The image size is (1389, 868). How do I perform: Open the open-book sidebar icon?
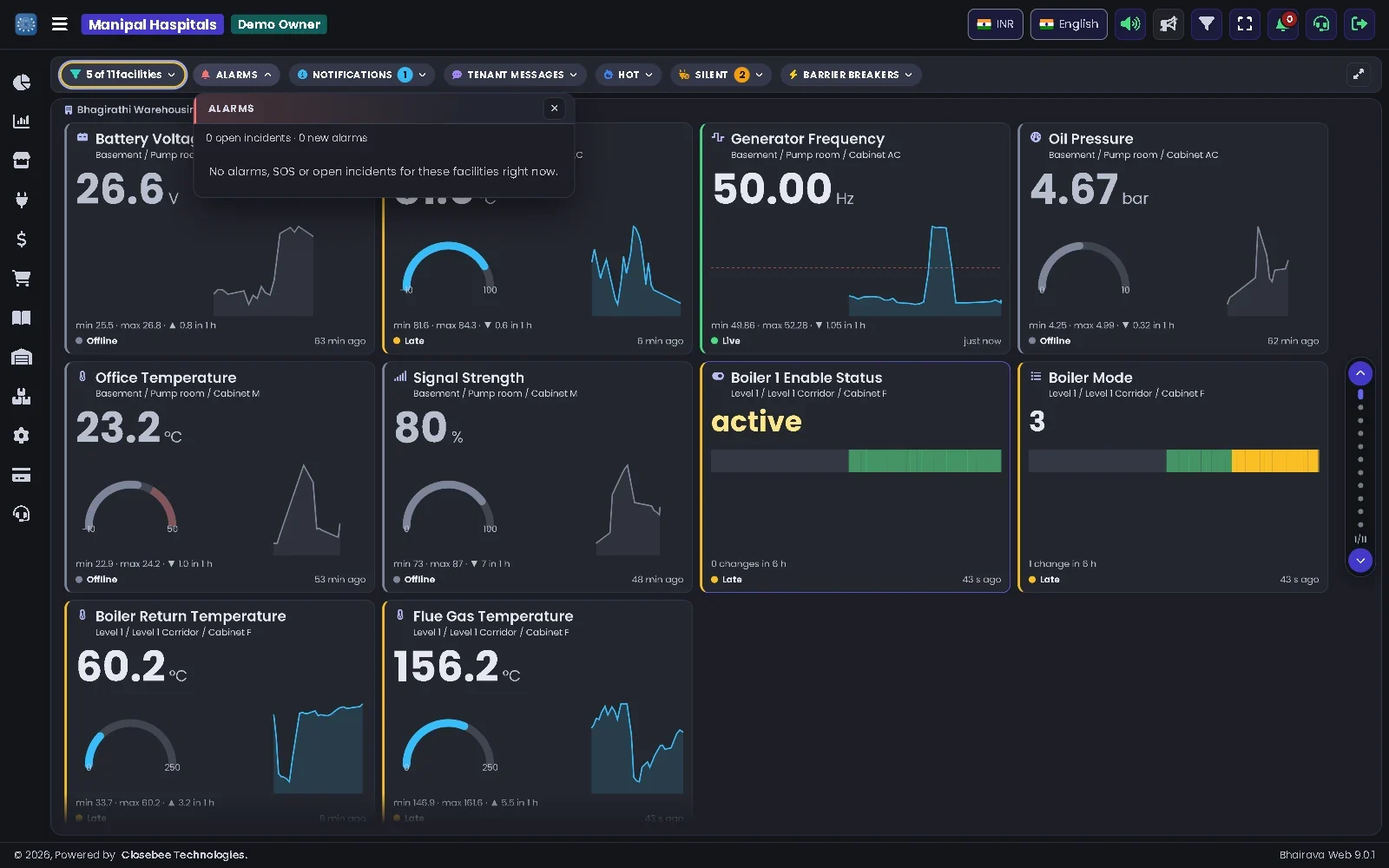click(22, 318)
